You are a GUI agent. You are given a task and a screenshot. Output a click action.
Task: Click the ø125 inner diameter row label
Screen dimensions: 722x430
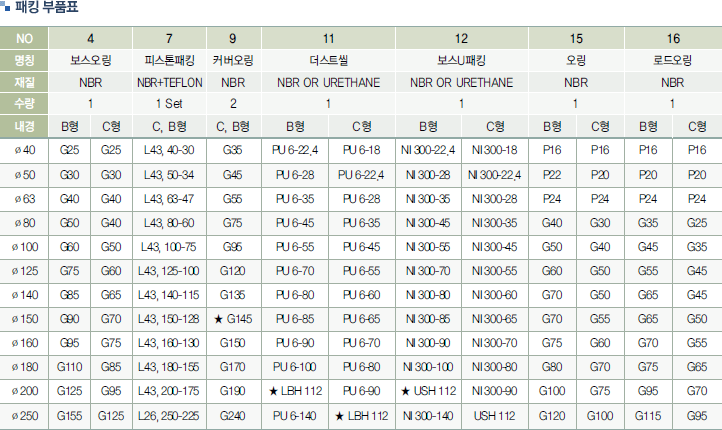click(x=24, y=271)
